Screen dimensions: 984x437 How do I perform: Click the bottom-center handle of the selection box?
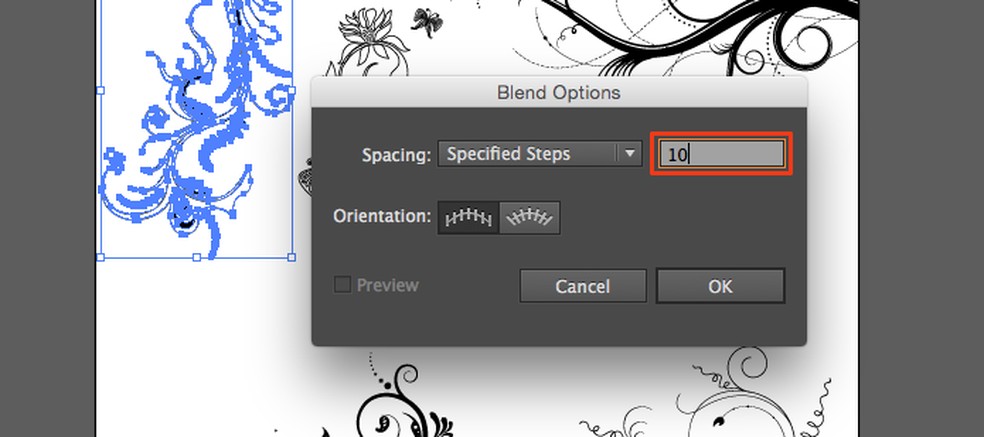pyautogui.click(x=196, y=257)
